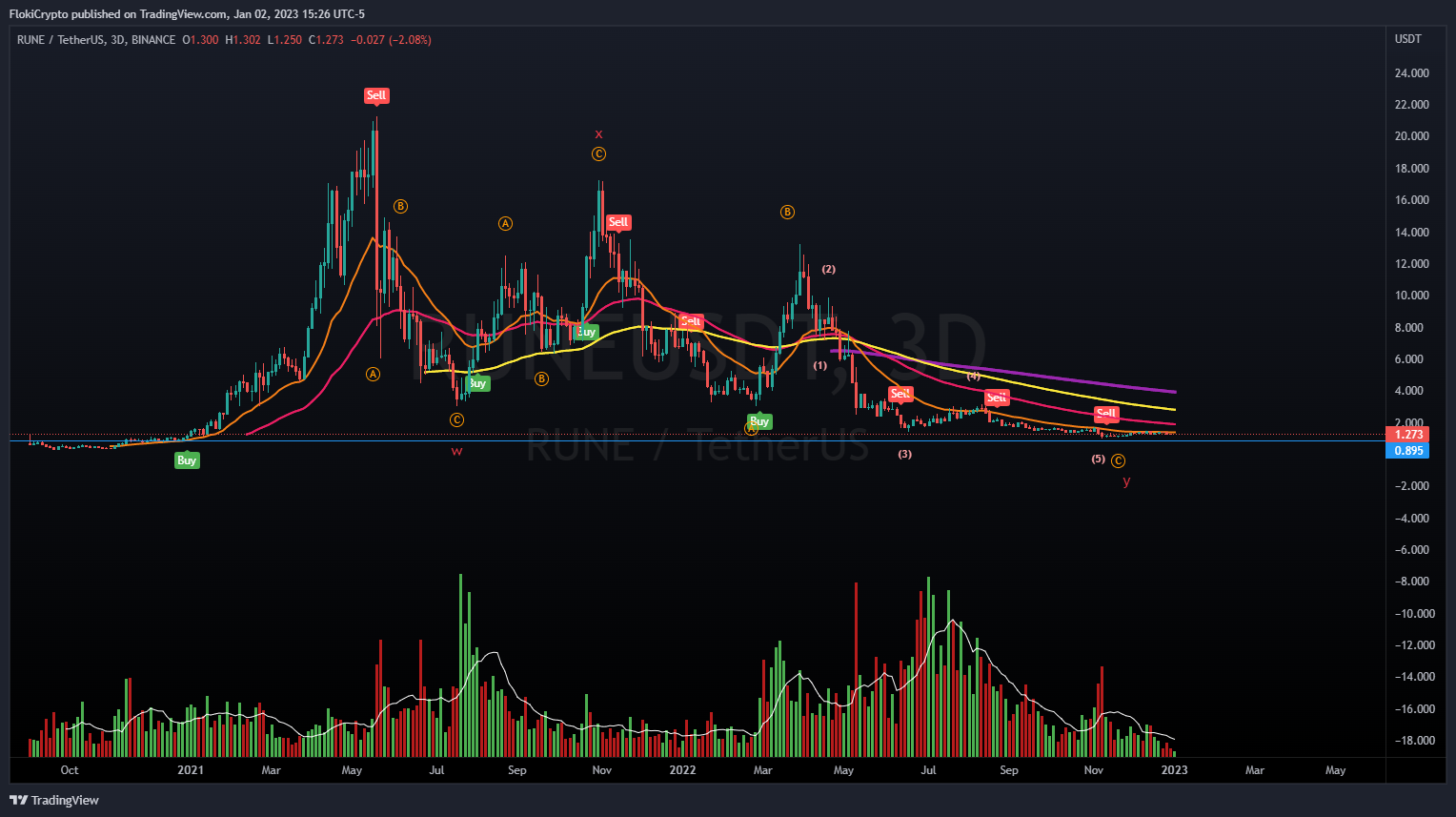Select the circled A label near August 2021 high

point(505,224)
